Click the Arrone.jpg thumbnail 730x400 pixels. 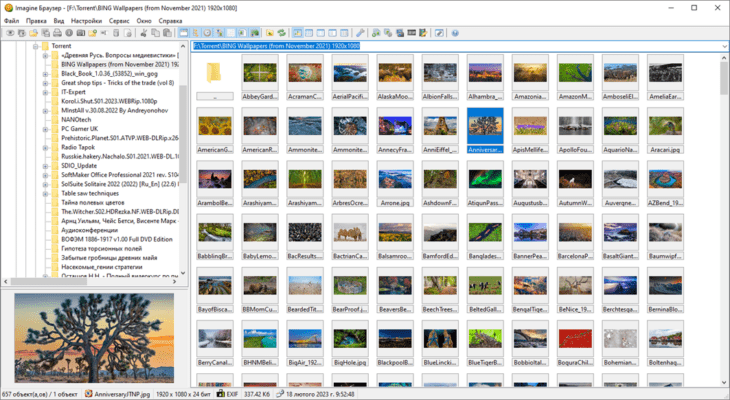pyautogui.click(x=395, y=183)
